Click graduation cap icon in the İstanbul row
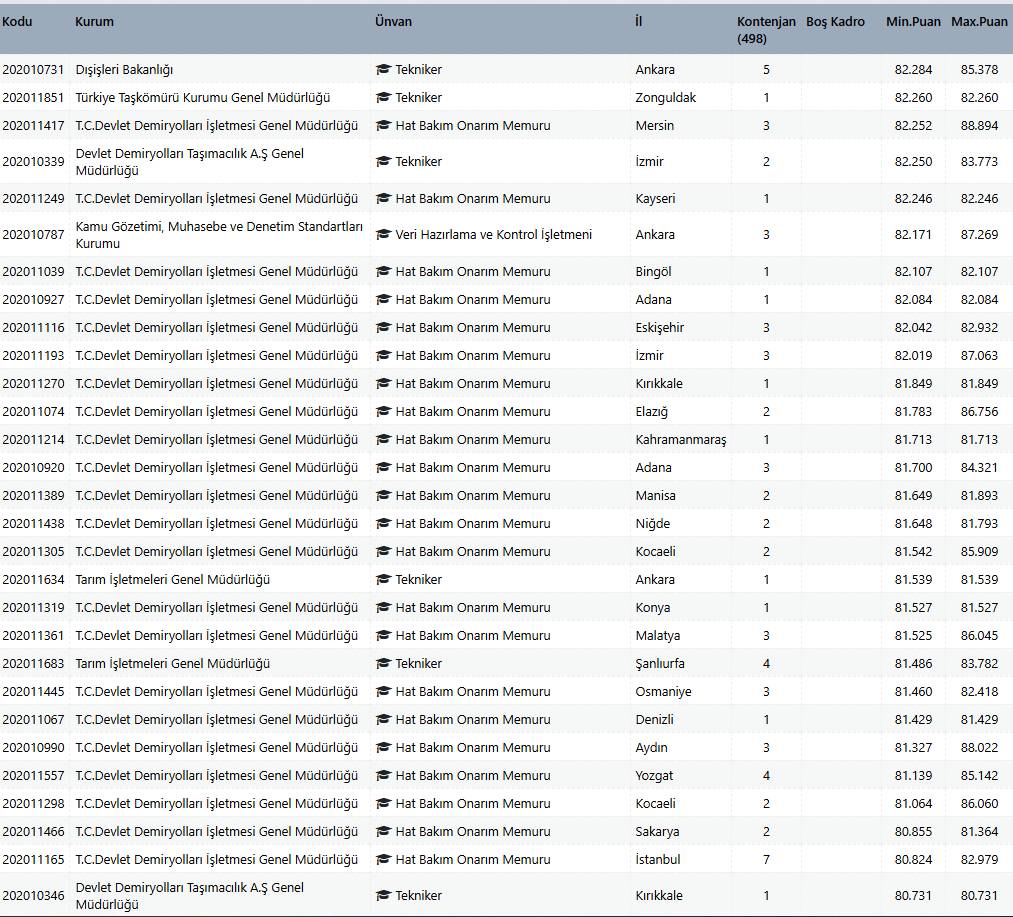The image size is (1013, 917). 383,860
